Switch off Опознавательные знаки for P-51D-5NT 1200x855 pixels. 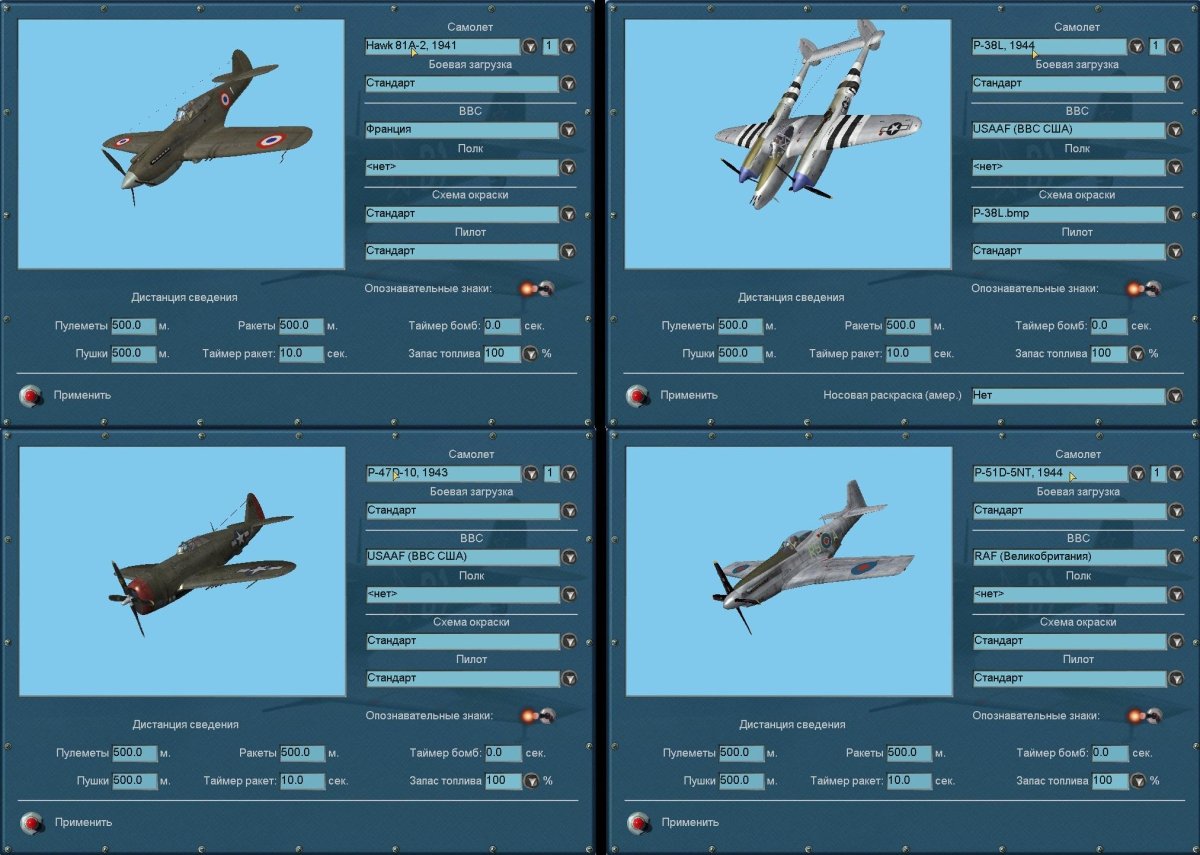1142,716
